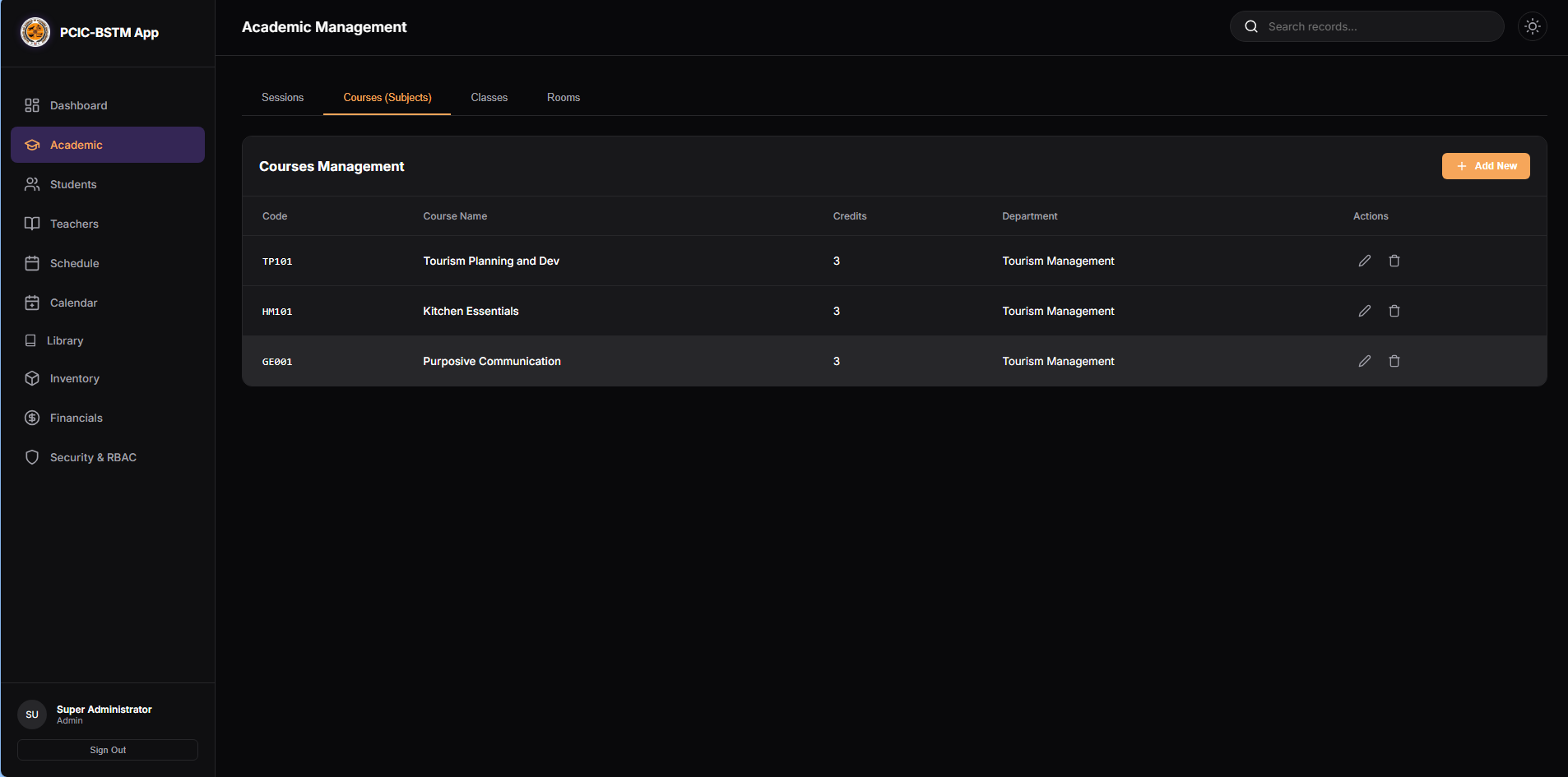This screenshot has height=777, width=1568.
Task: Open Dashboard from the sidebar
Action: point(78,105)
